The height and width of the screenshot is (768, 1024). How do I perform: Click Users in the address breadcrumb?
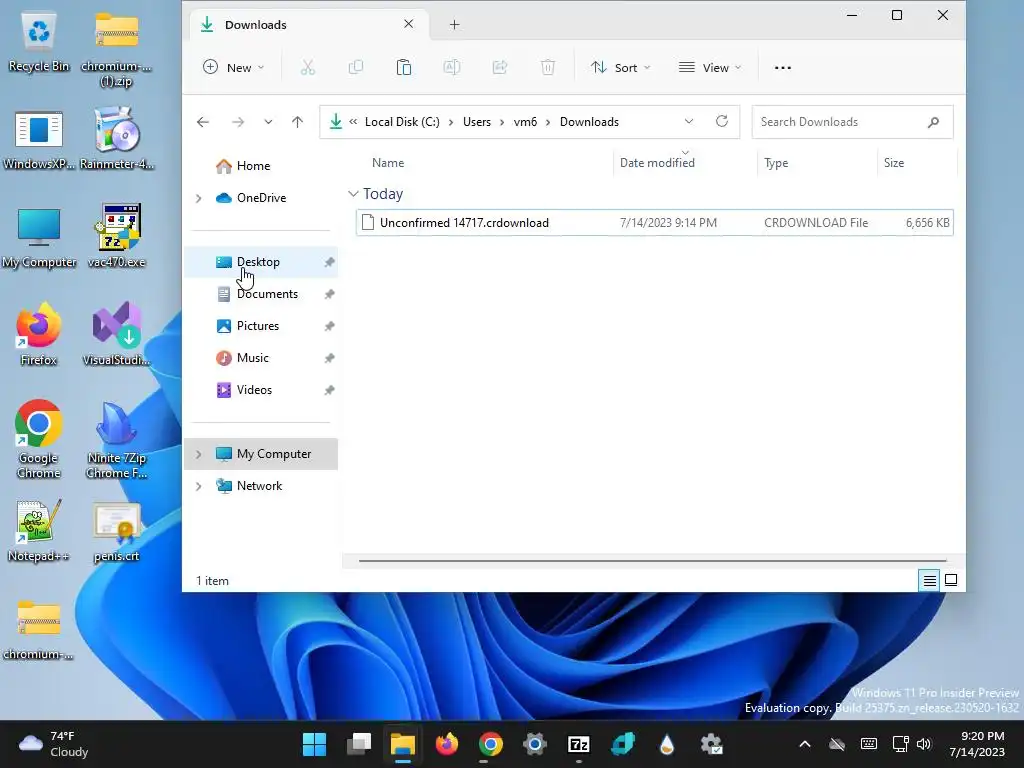pos(477,122)
